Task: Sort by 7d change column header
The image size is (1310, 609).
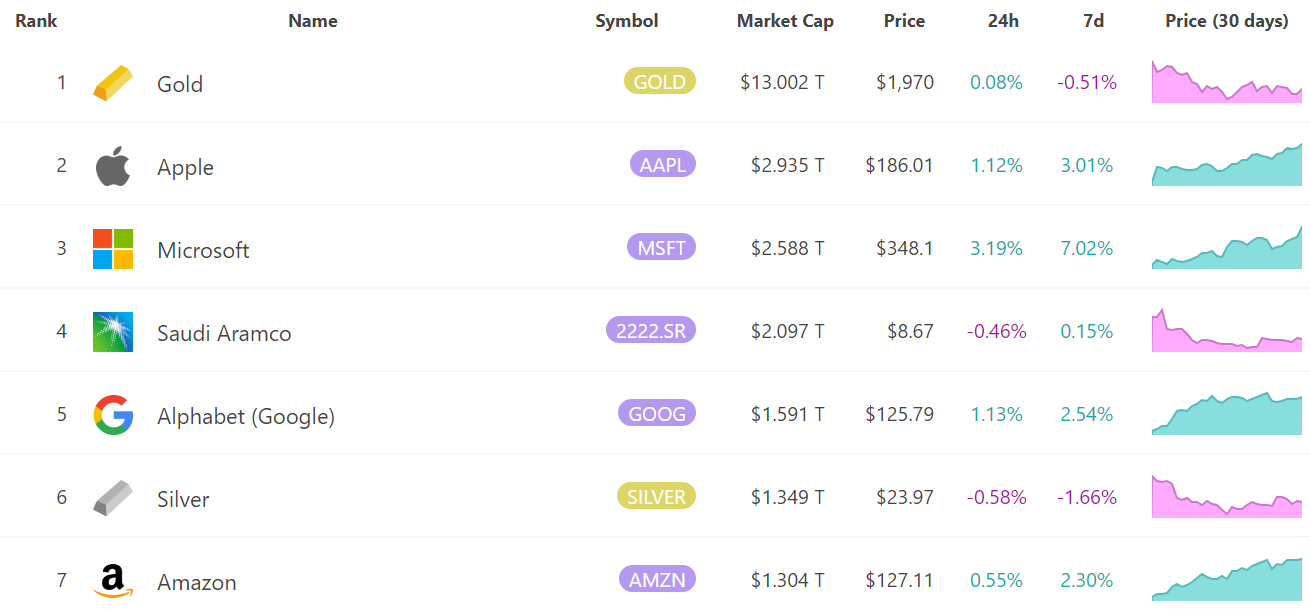Action: coord(1093,21)
